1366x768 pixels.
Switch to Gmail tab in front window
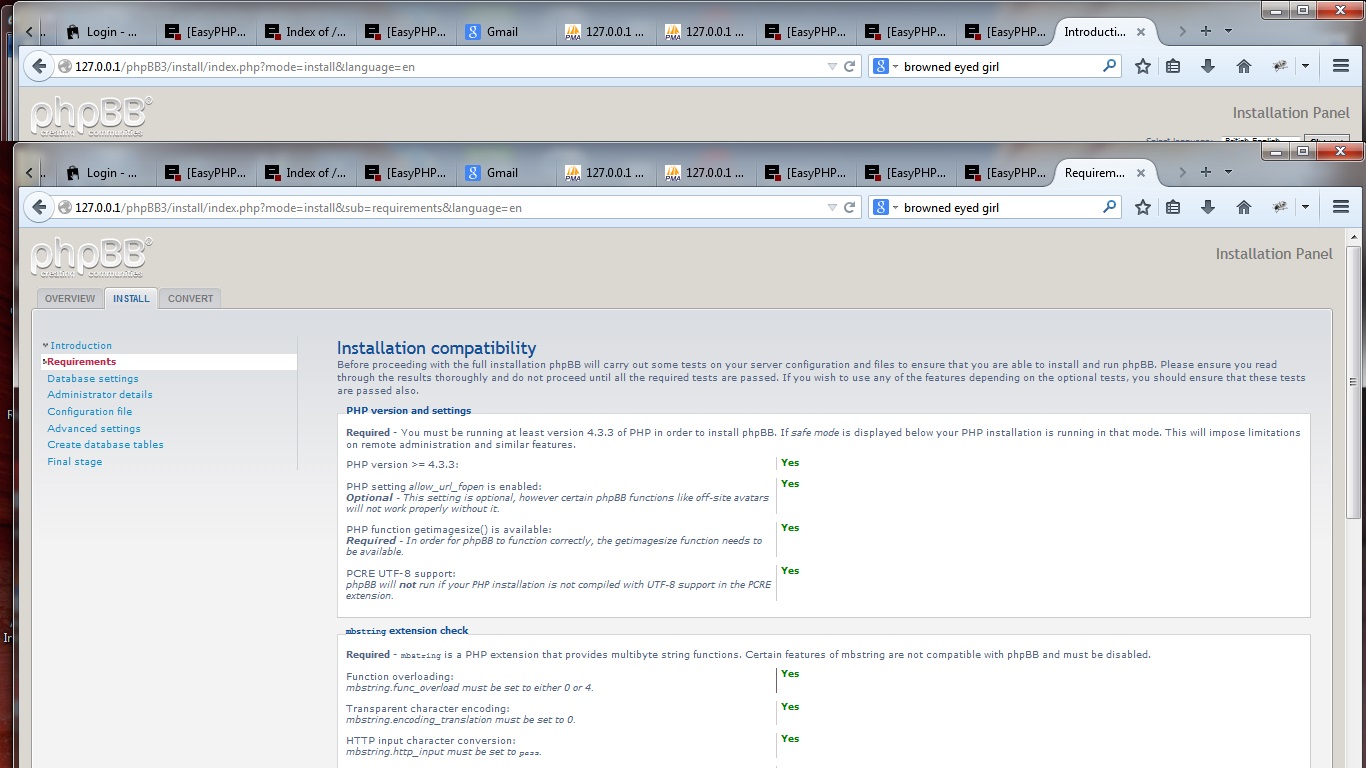click(505, 173)
